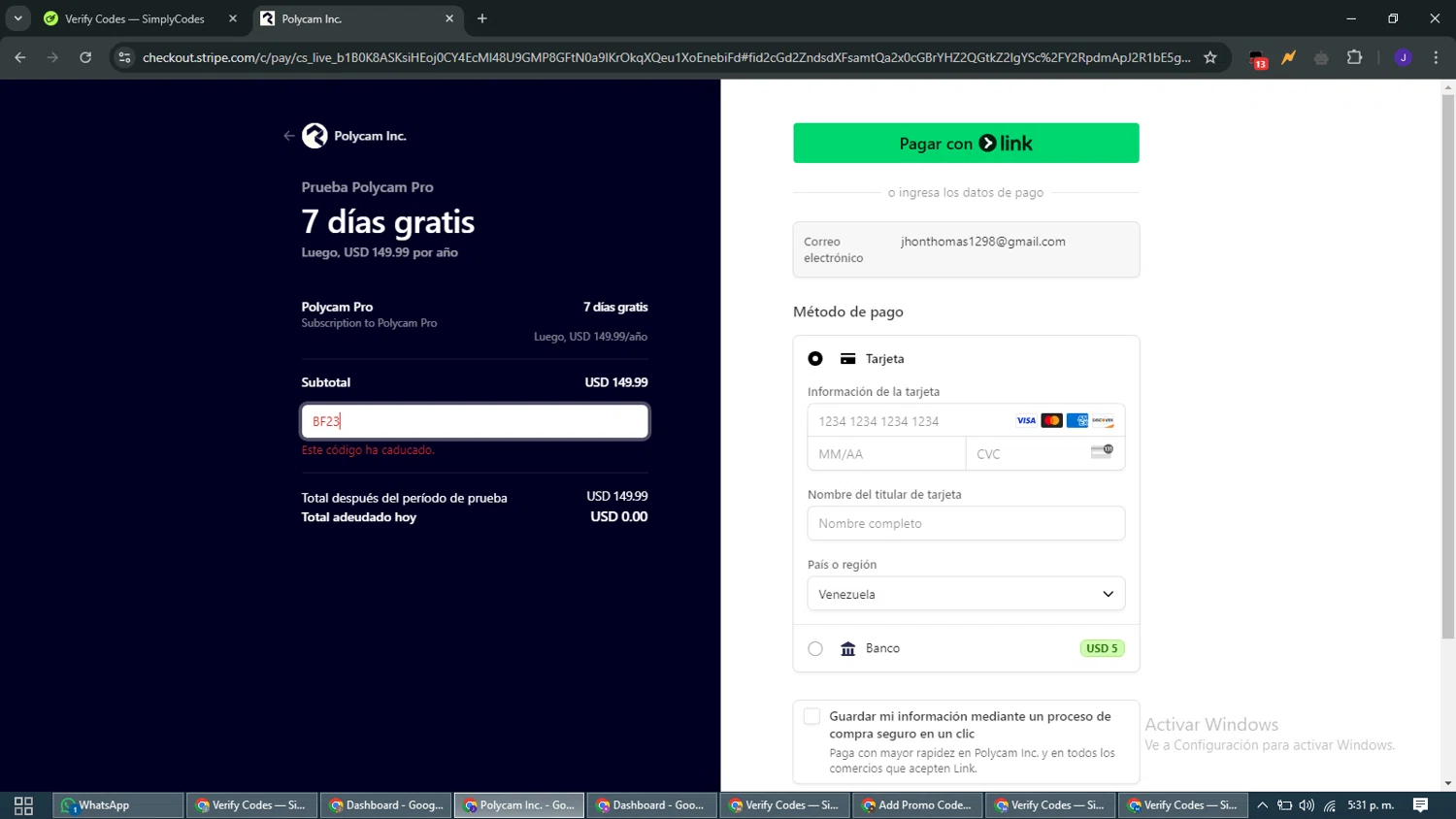1456x819 pixels.
Task: Focus the CVC field
Action: click(1045, 454)
